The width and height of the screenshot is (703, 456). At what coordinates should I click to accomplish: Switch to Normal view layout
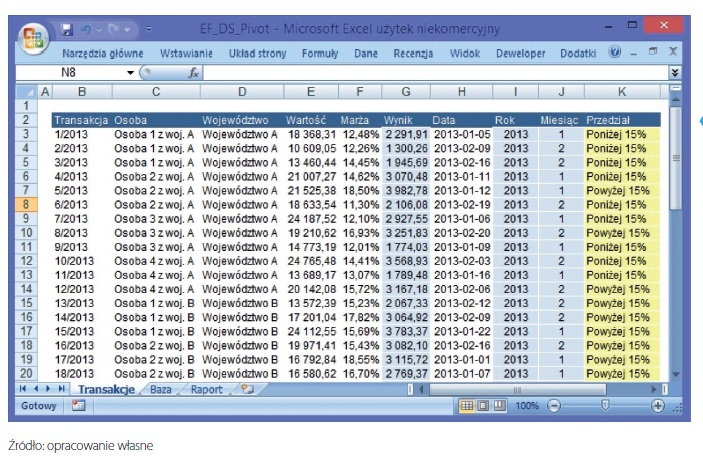point(465,406)
